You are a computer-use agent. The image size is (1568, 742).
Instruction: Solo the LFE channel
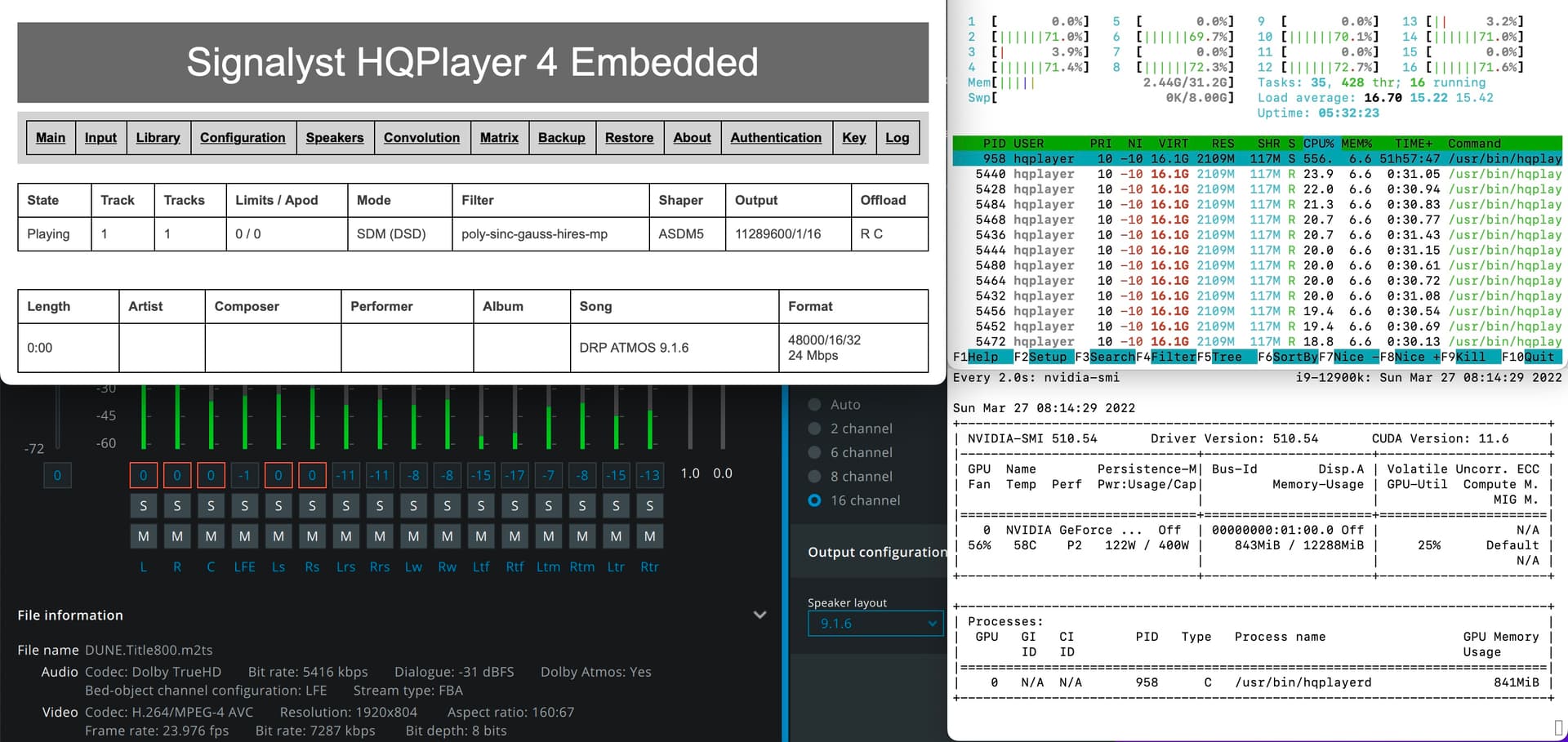[245, 506]
